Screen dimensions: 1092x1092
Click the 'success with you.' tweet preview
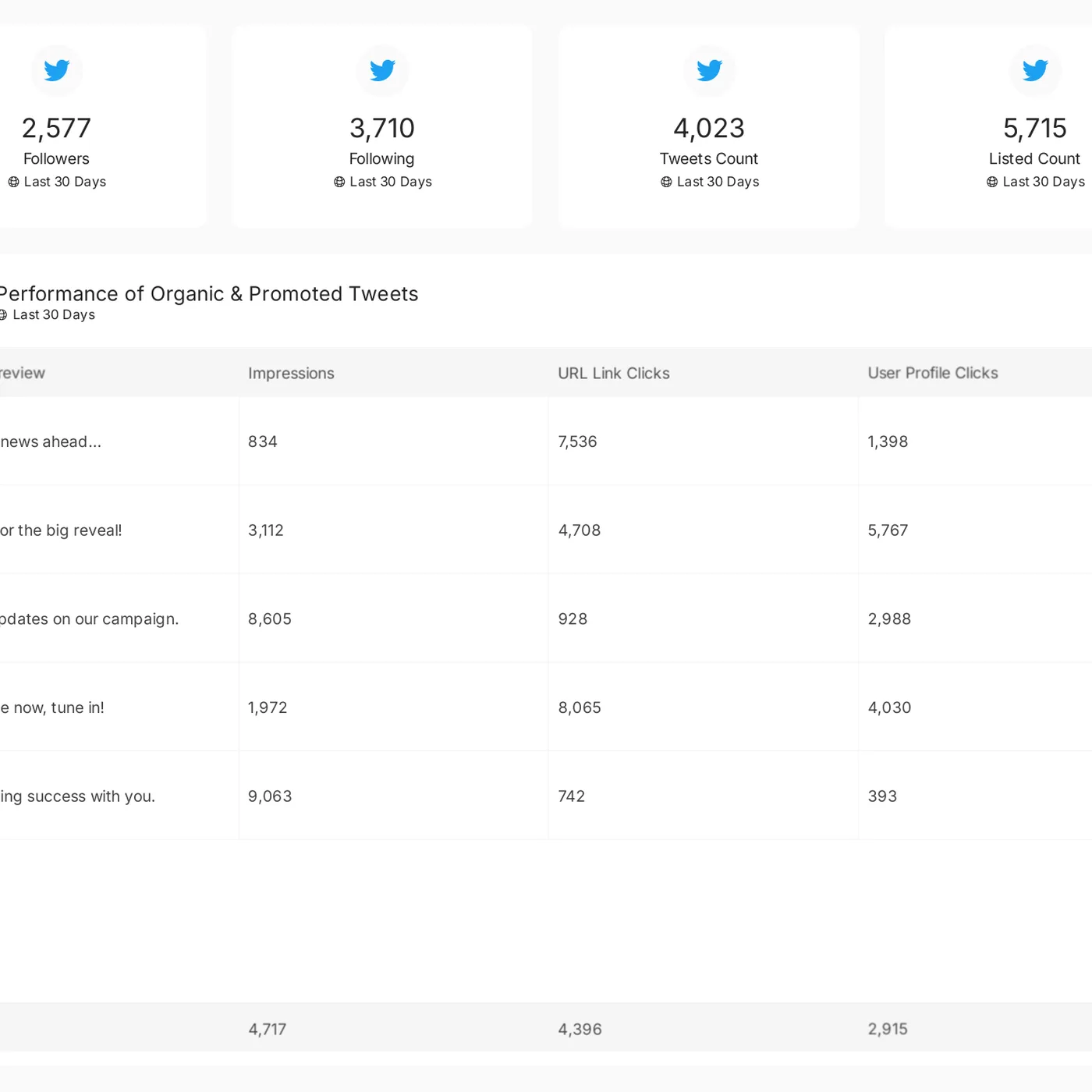78,796
